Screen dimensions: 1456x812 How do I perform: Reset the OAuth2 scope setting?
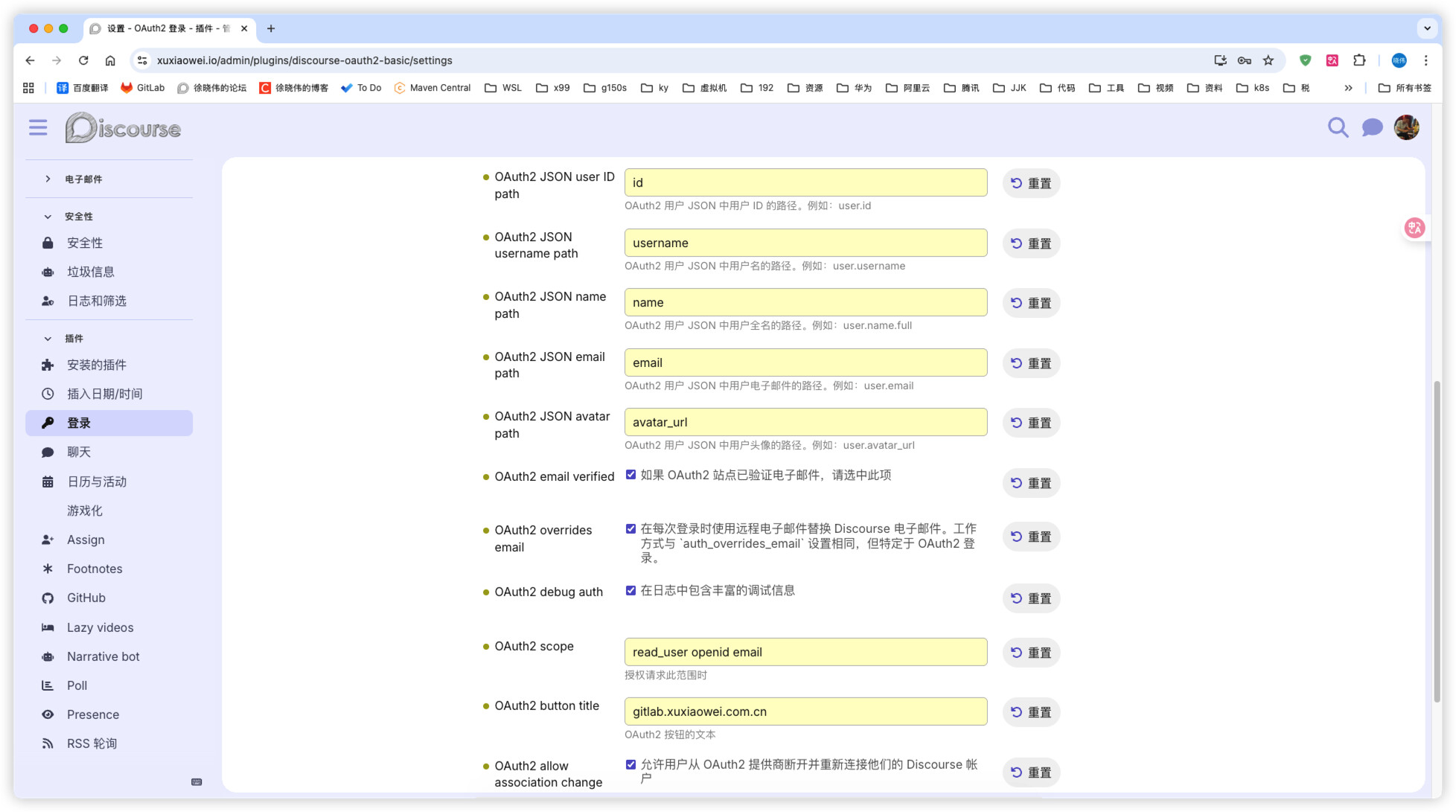(x=1031, y=653)
